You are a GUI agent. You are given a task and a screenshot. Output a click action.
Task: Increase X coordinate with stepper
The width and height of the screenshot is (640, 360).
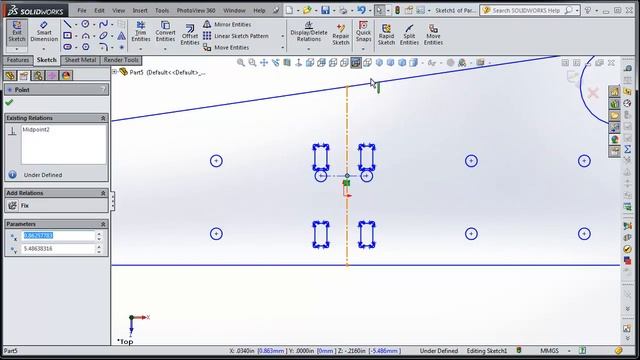click(99, 233)
